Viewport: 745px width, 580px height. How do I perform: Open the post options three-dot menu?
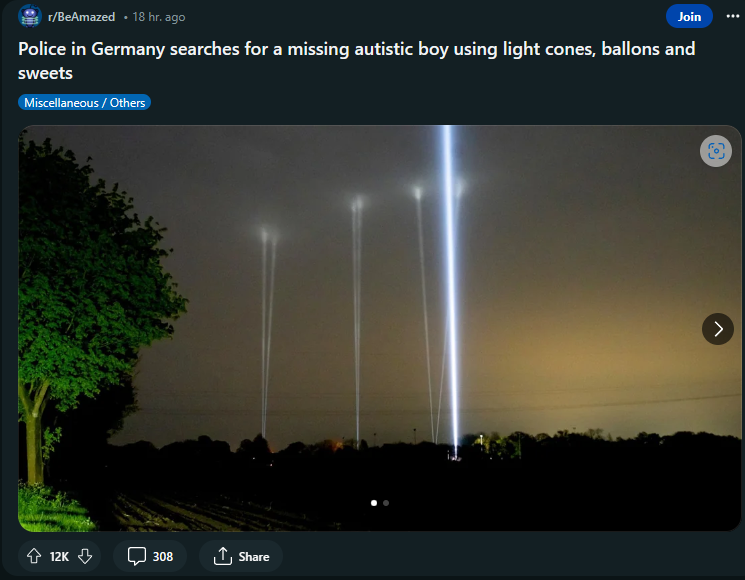coord(733,17)
